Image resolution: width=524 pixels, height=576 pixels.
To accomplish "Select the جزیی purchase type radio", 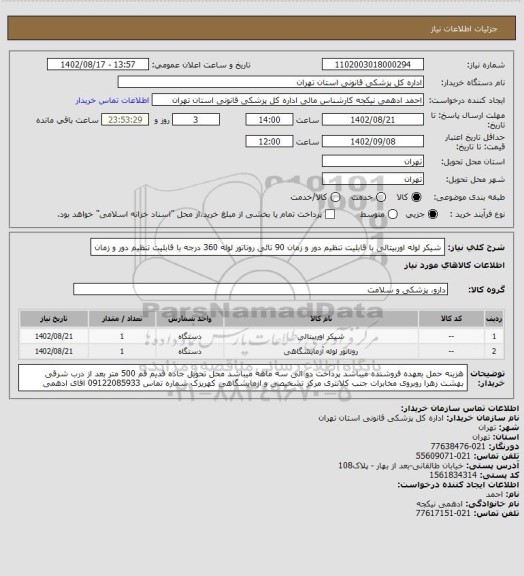I will 433,214.
